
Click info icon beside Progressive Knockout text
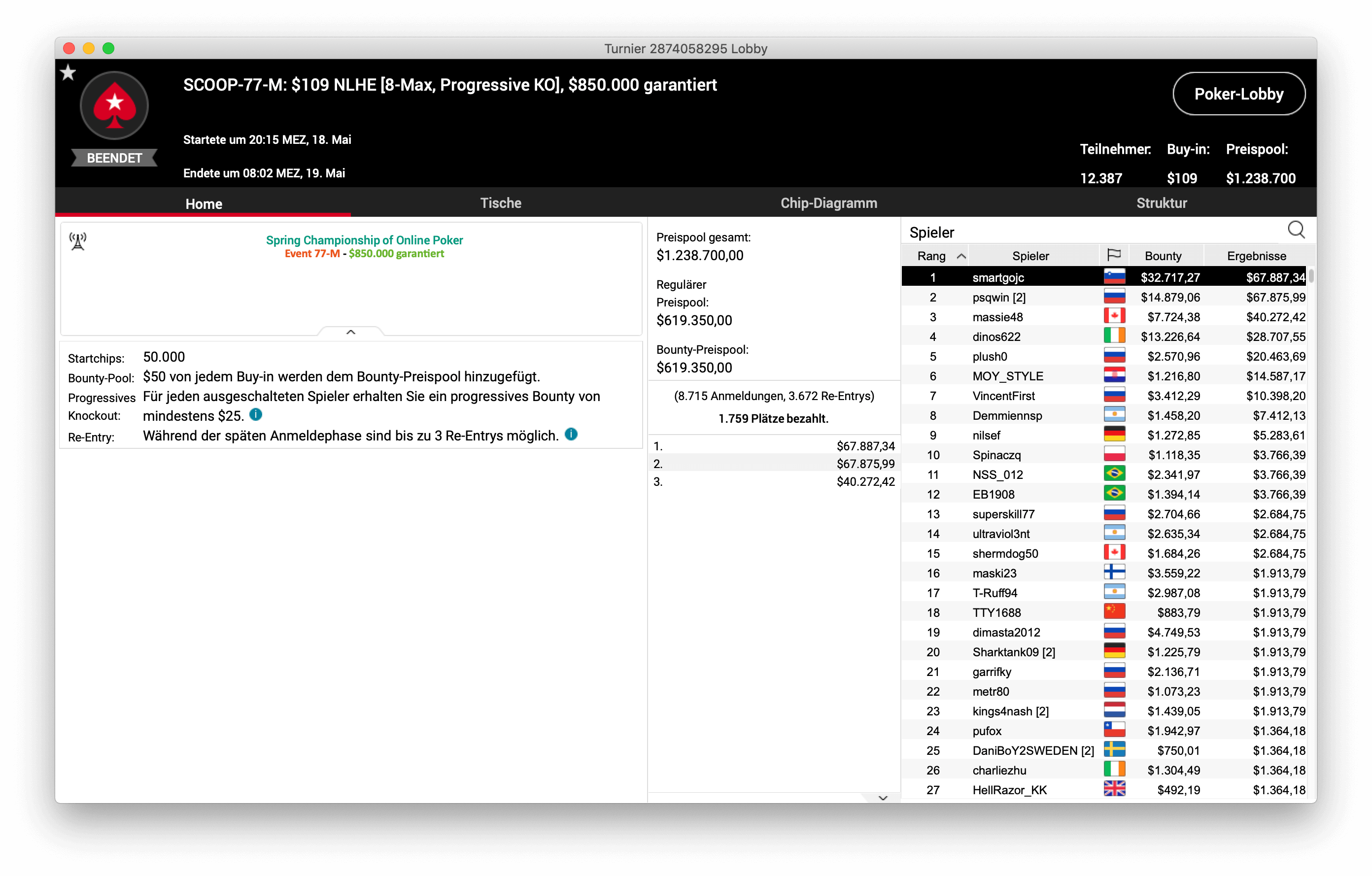(256, 415)
